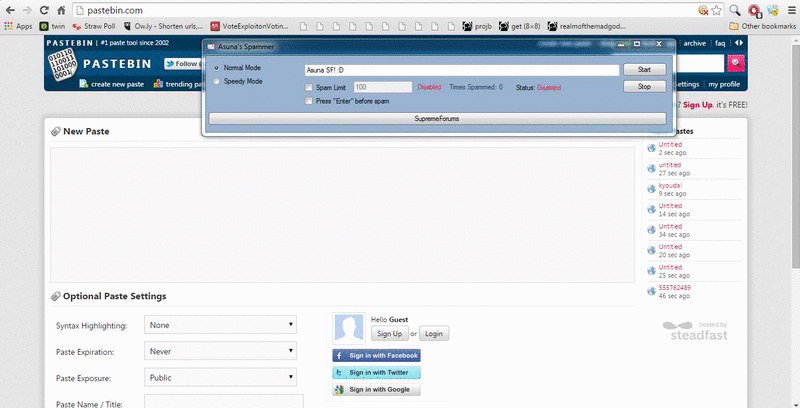This screenshot has height=408, width=800.
Task: Open the untitled paste from 27 sec ago
Action: tap(669, 165)
